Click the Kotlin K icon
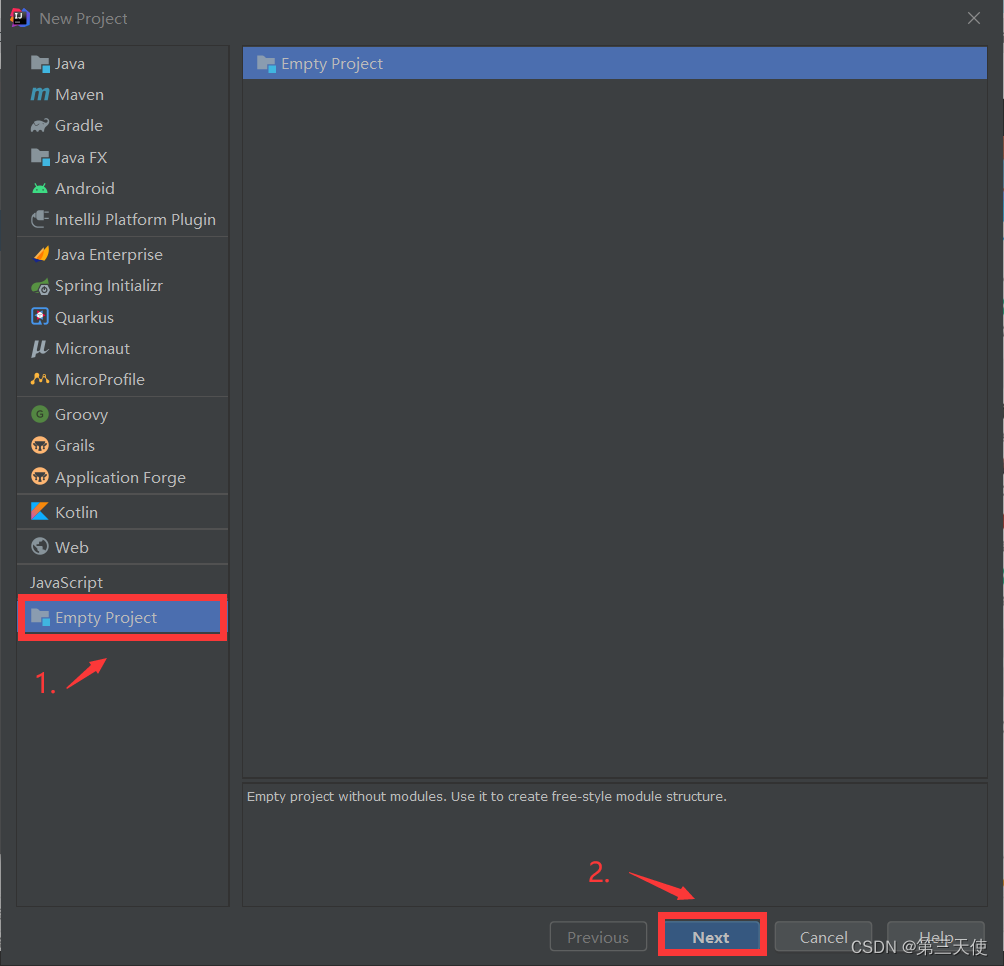Screen dimensions: 1004x966 (x=40, y=511)
